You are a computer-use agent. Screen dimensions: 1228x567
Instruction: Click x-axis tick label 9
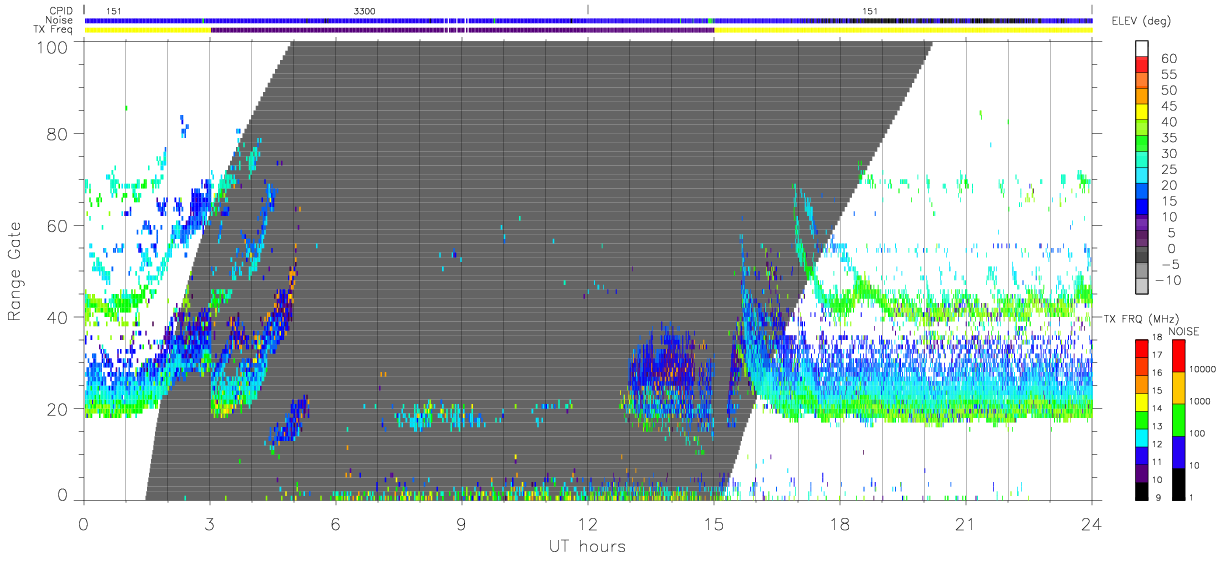[x=461, y=523]
